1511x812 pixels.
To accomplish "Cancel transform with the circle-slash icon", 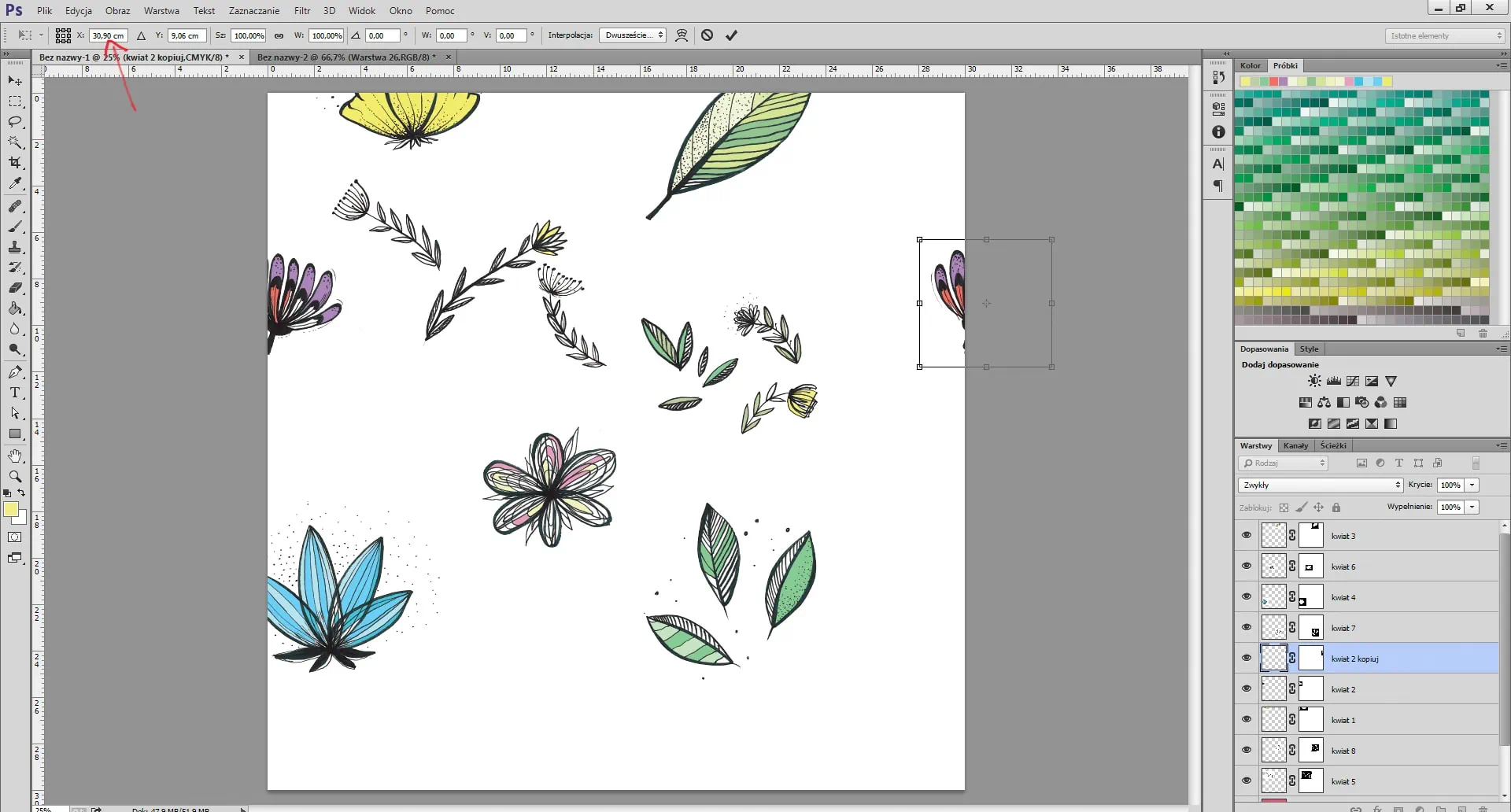I will pos(707,35).
